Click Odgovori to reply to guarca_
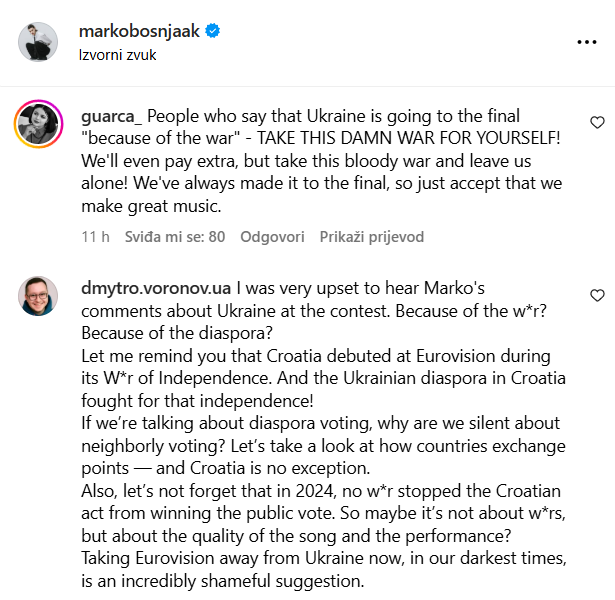The width and height of the screenshot is (615, 600). (272, 237)
